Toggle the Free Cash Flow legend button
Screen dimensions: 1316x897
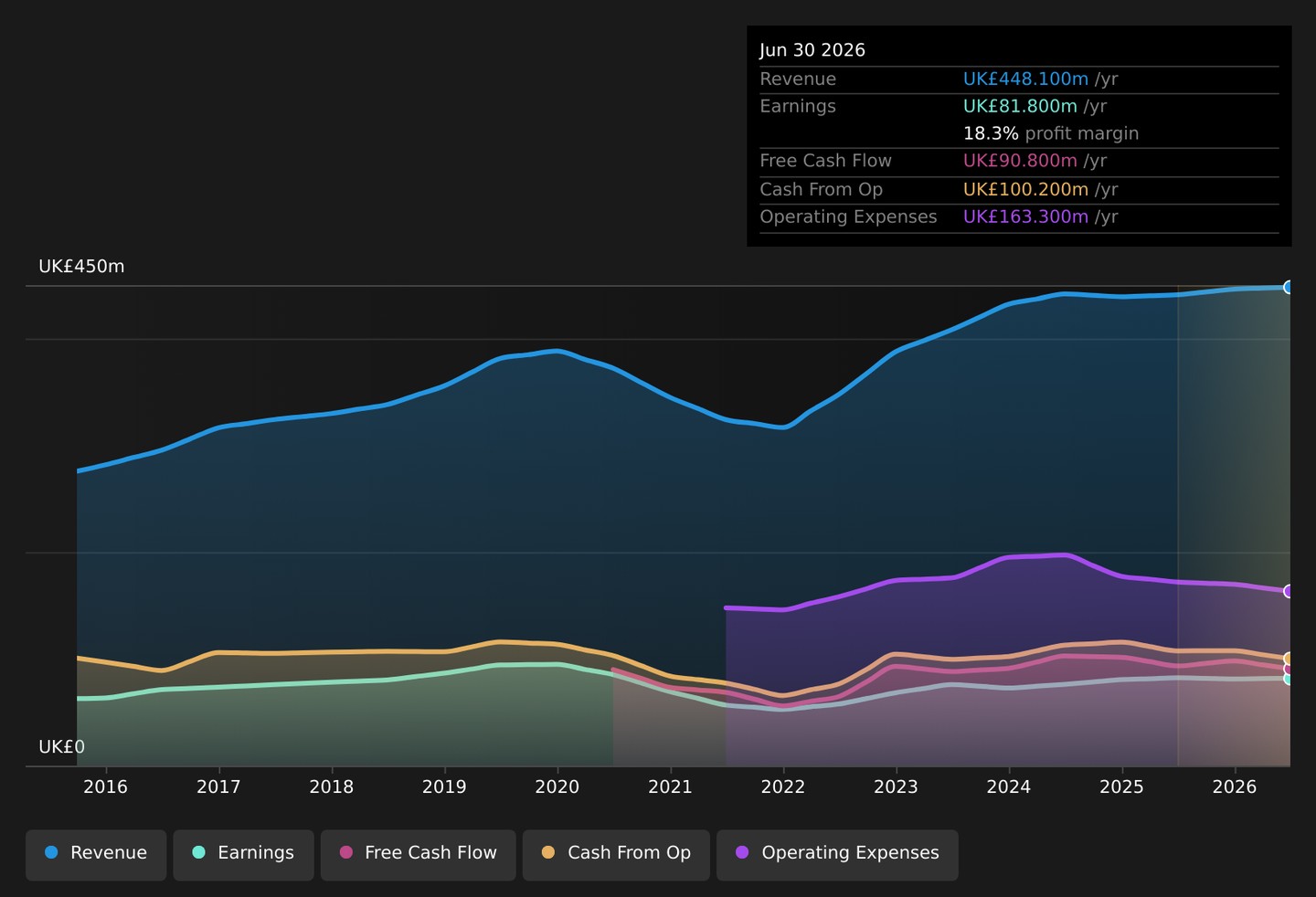(418, 855)
